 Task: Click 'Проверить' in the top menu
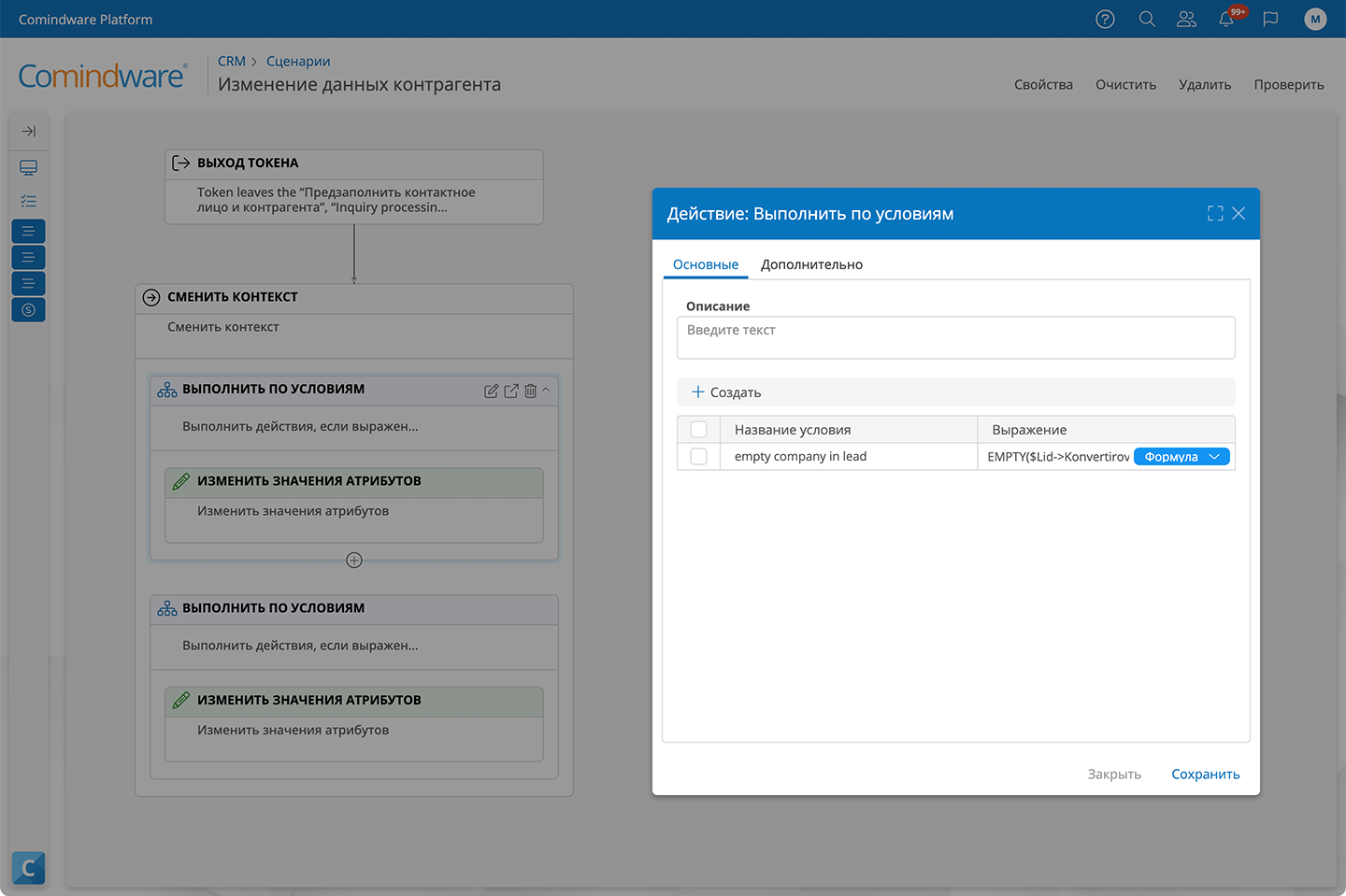1289,85
